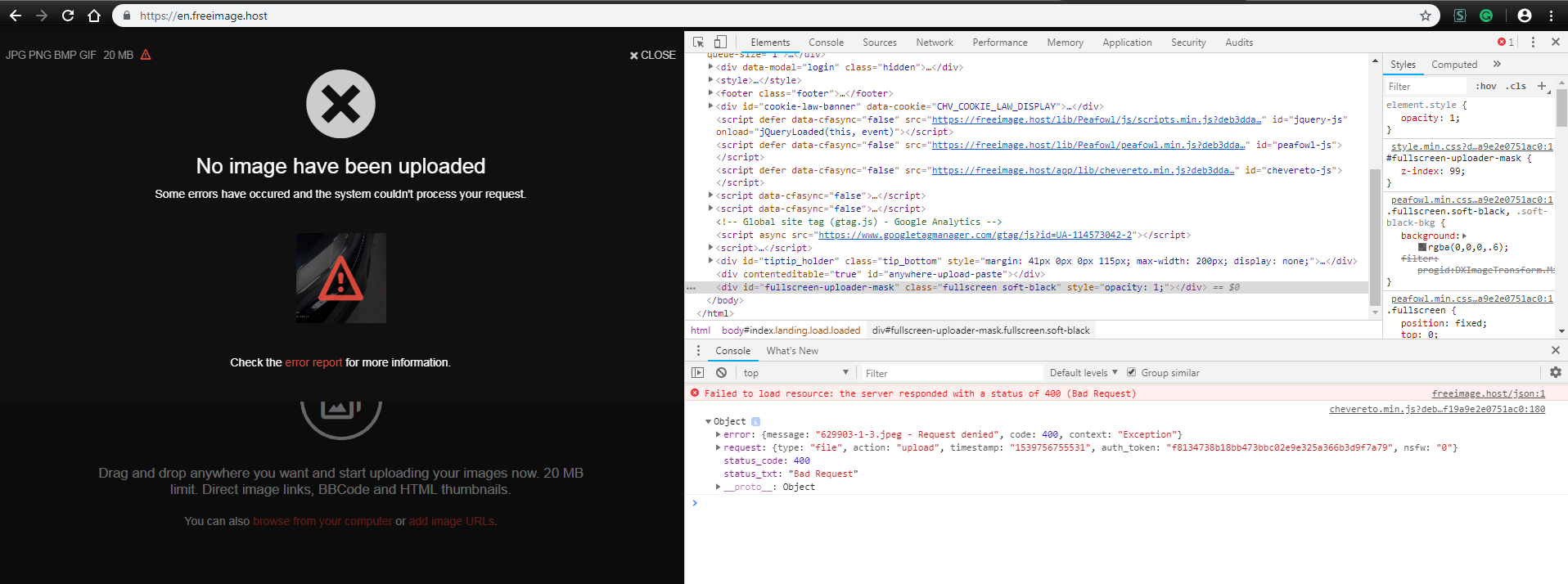Screen dimensions: 1568x584
Task: Open the chevereto.min.js source link in console
Action: (x=1437, y=409)
